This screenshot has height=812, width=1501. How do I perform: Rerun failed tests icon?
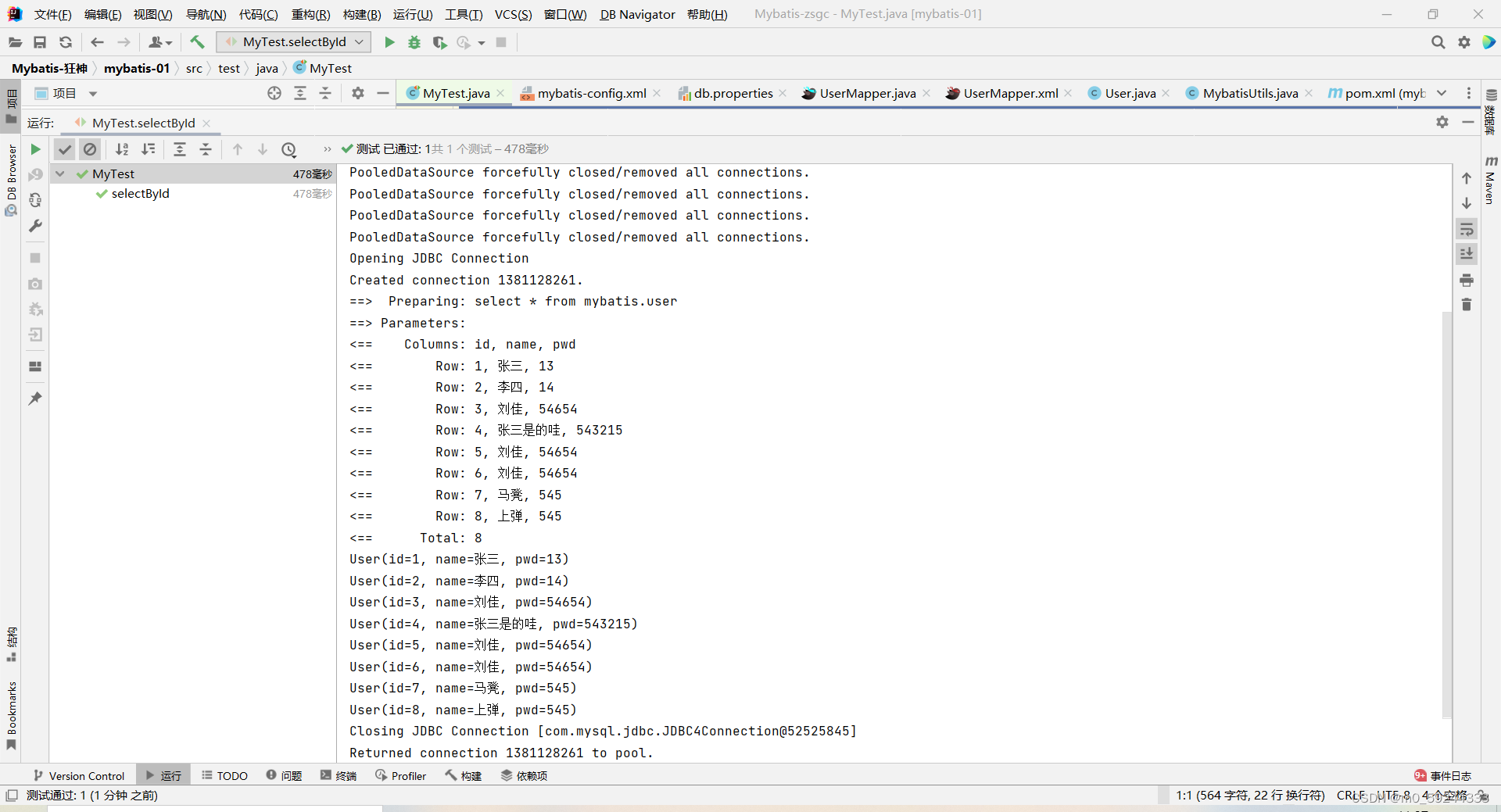coord(35,175)
